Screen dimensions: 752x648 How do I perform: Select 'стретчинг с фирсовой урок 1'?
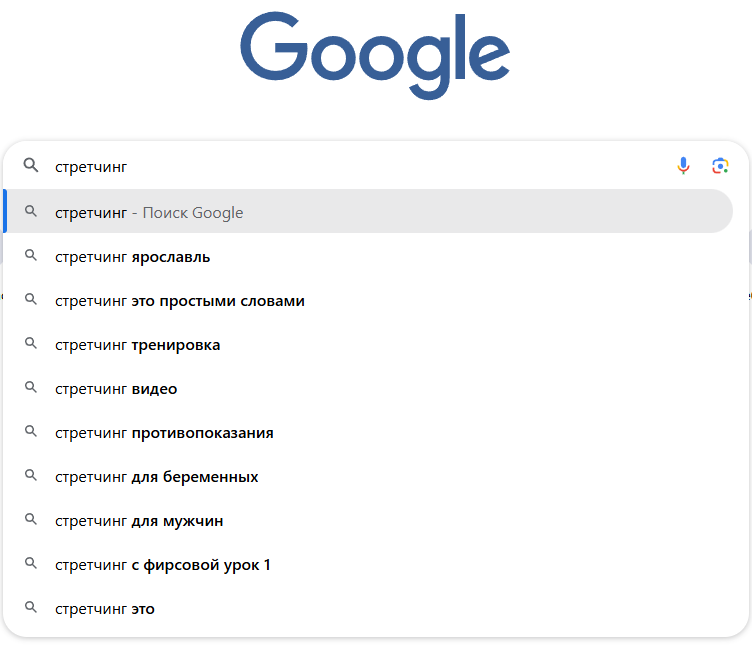click(x=163, y=565)
